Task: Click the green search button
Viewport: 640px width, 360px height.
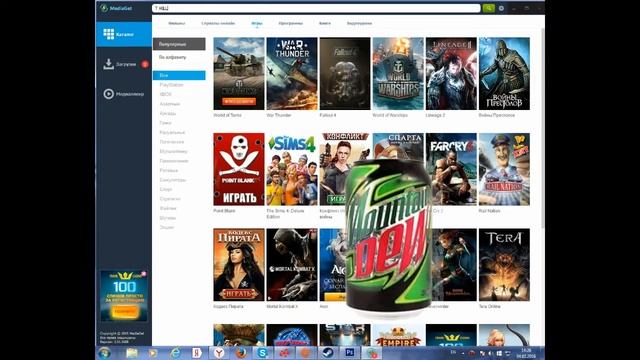Action: point(488,8)
